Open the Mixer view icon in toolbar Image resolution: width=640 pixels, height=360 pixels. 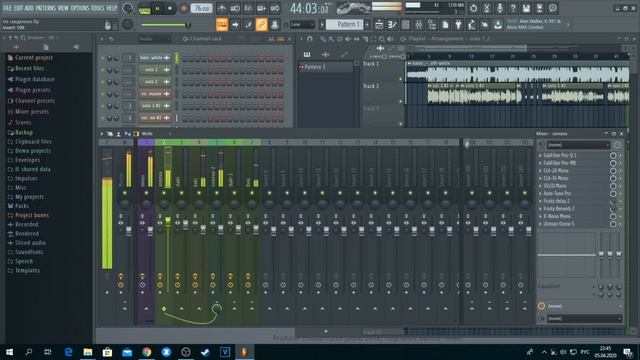pyautogui.click(x=418, y=25)
